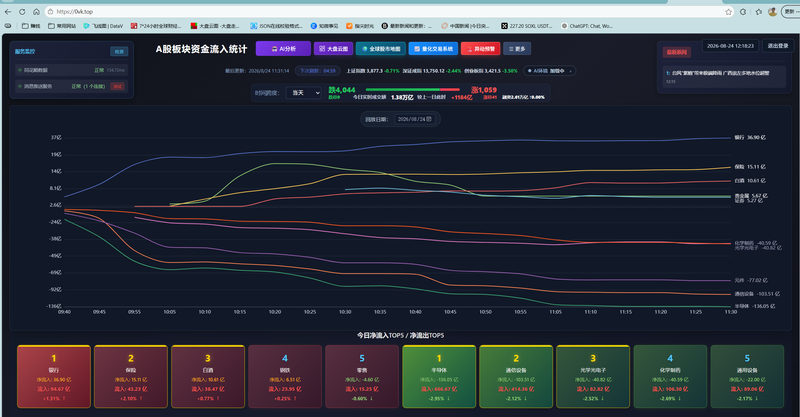Click the 检测 button in 服务监控 panel
Screen dimensions: 800x417
(x=119, y=51)
